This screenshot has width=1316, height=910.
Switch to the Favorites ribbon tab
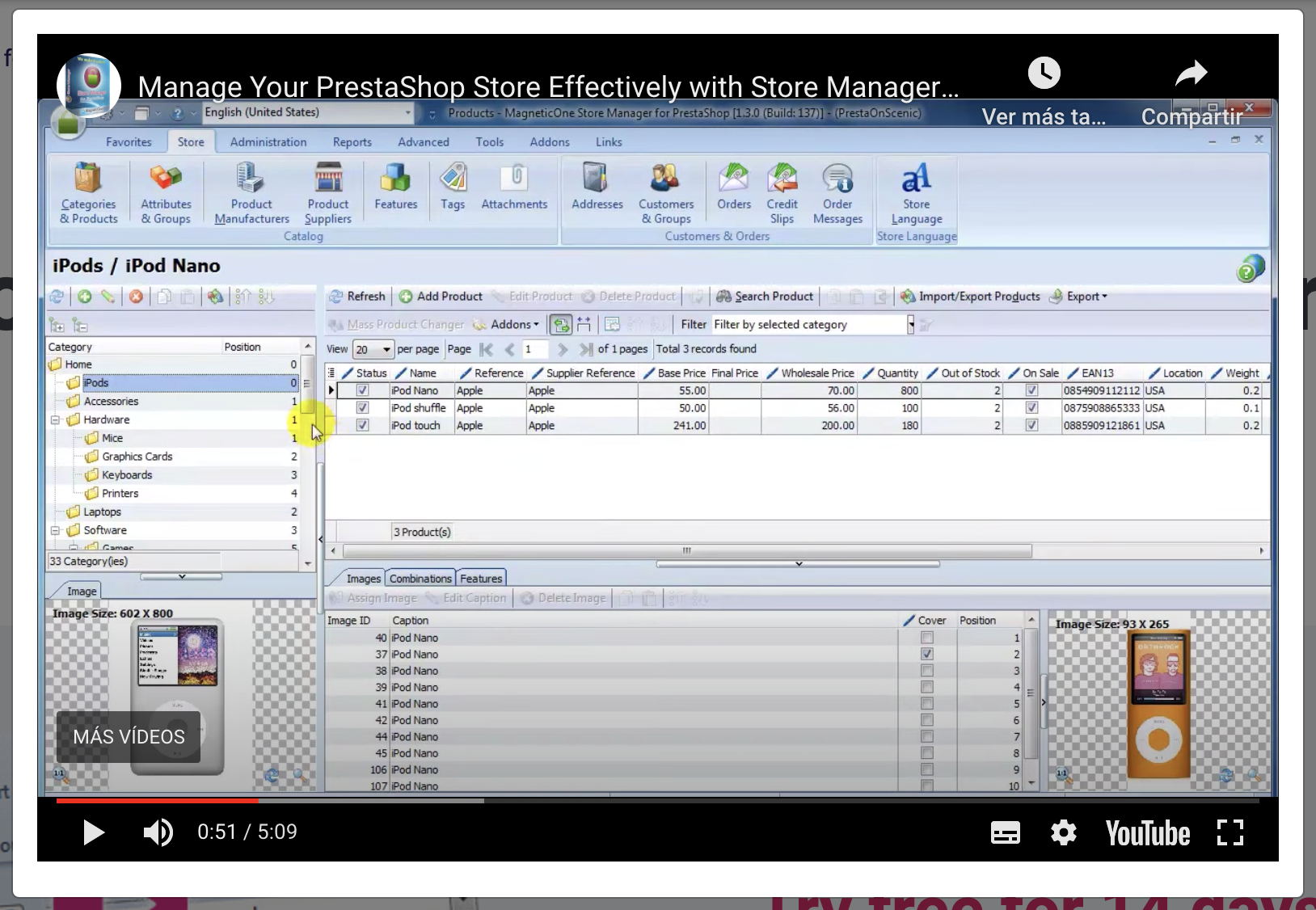[129, 142]
